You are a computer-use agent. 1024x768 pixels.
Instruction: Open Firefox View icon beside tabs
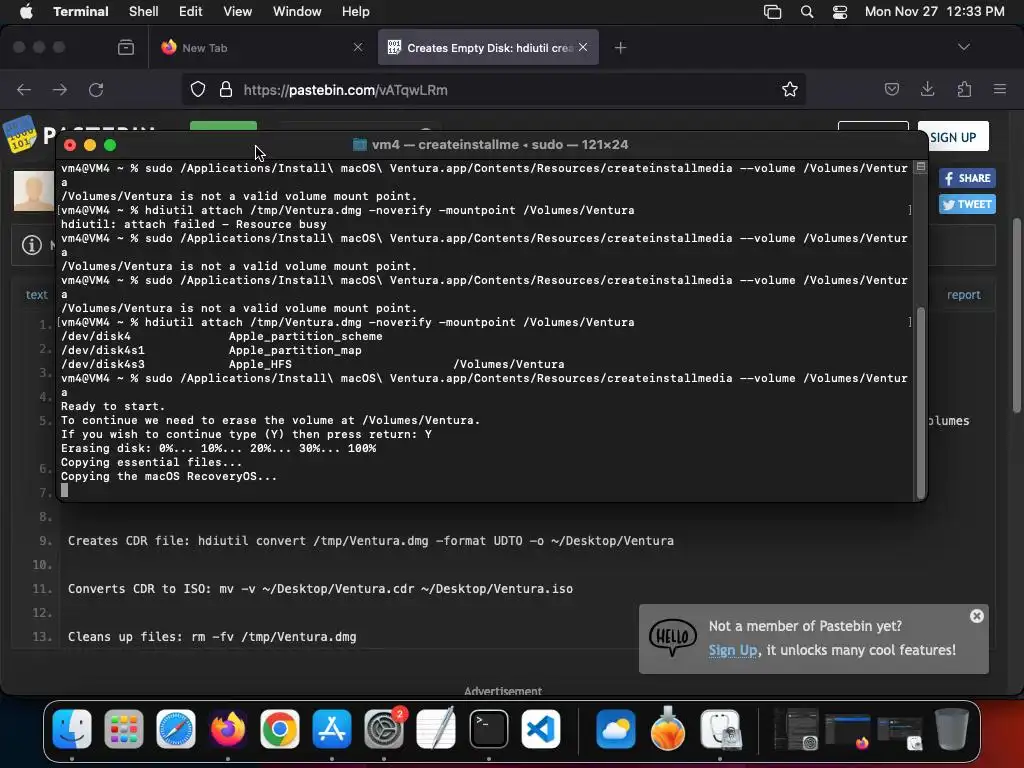126,48
